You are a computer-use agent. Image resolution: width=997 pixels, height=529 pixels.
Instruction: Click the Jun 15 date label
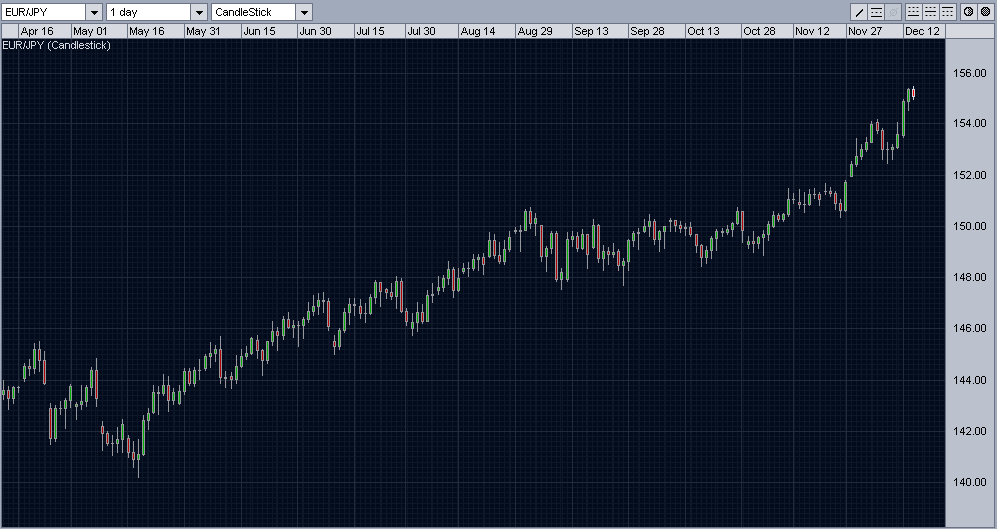coord(259,31)
